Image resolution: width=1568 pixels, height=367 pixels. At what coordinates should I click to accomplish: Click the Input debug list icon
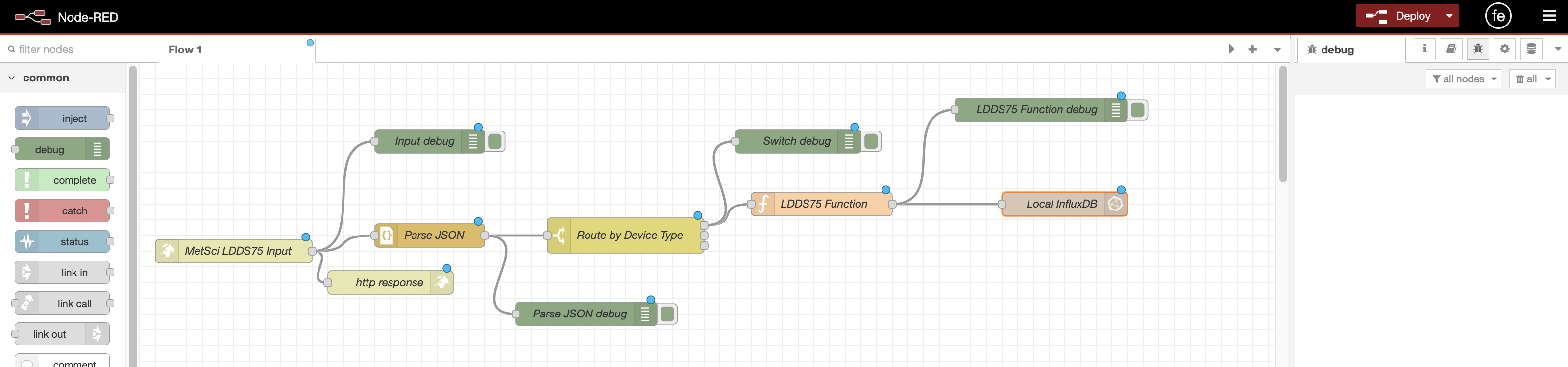[x=473, y=141]
